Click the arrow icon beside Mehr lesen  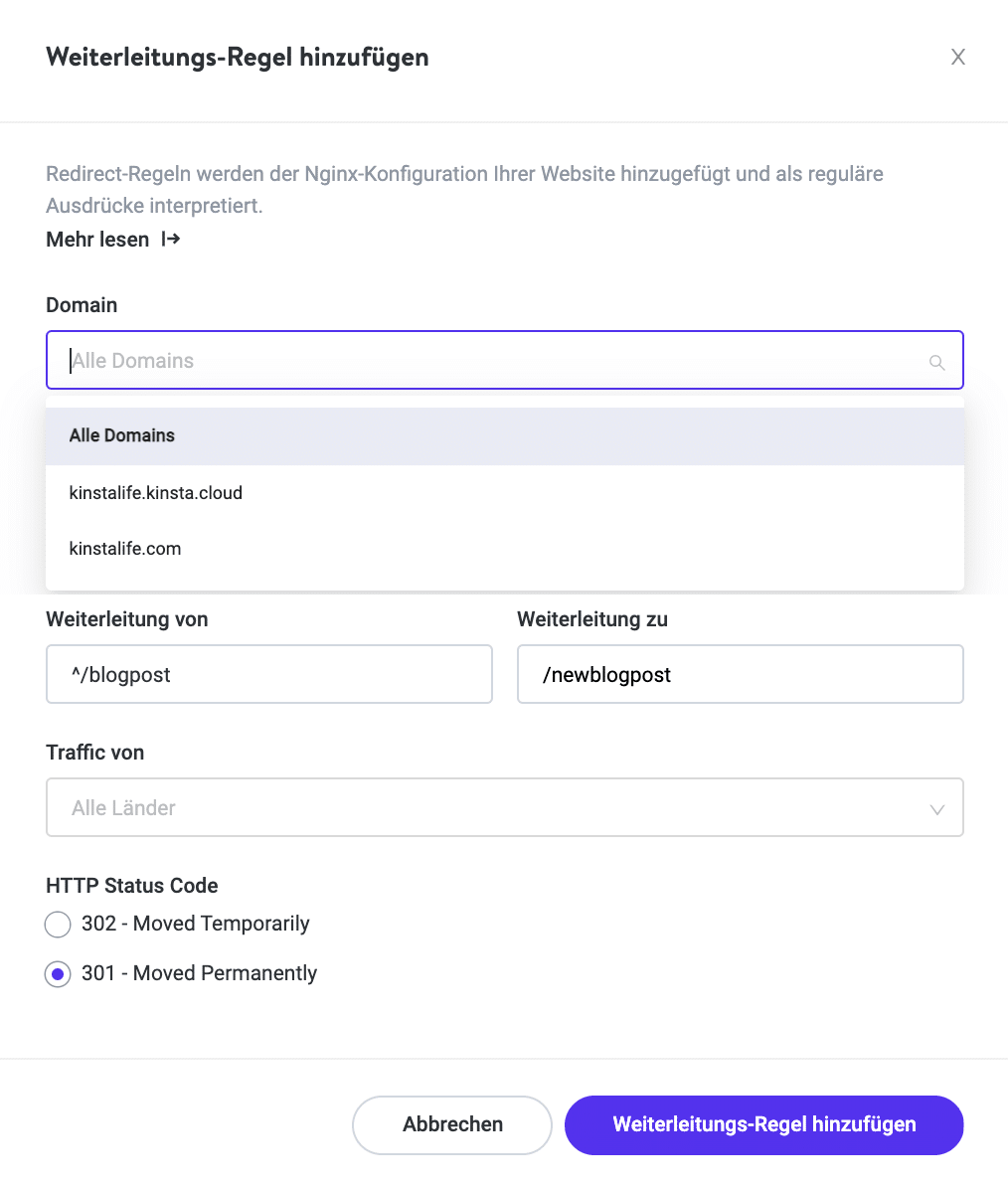coord(171,240)
